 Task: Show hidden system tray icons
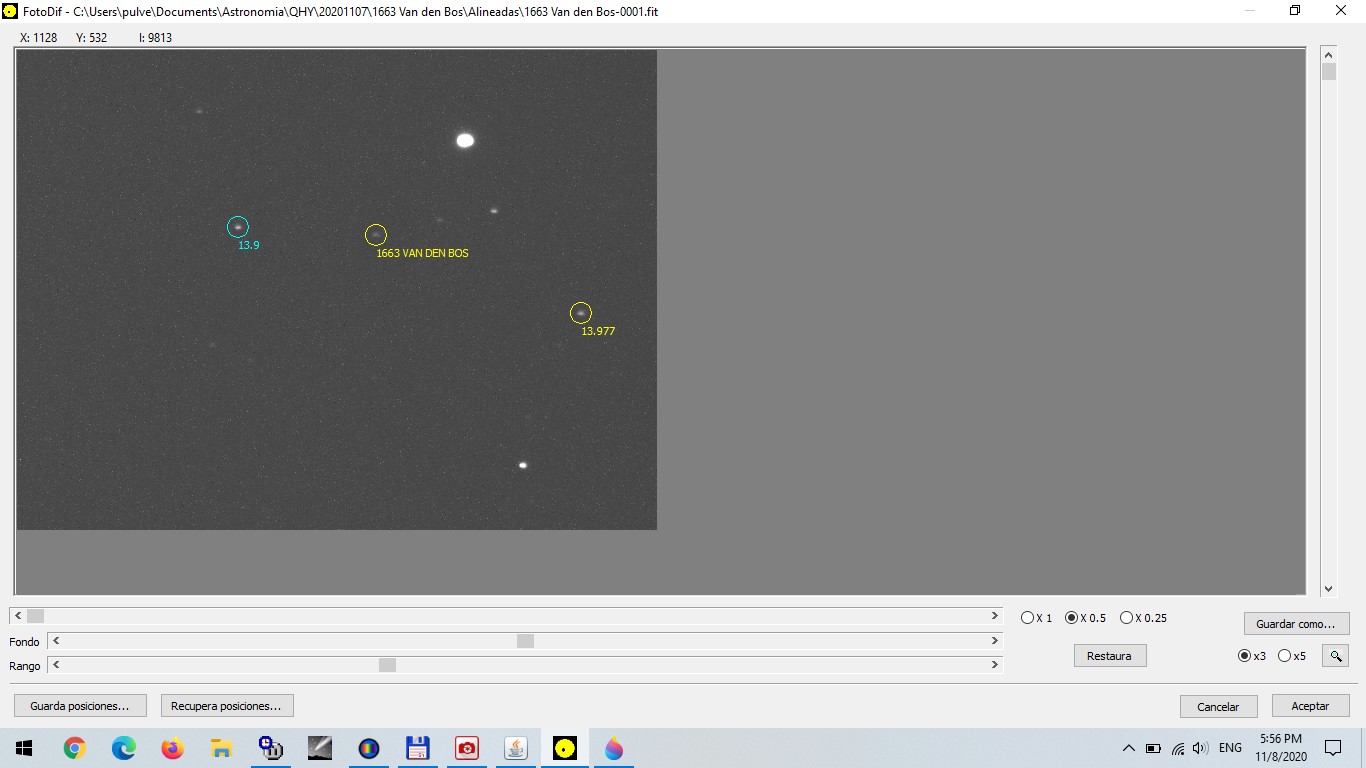[1129, 748]
